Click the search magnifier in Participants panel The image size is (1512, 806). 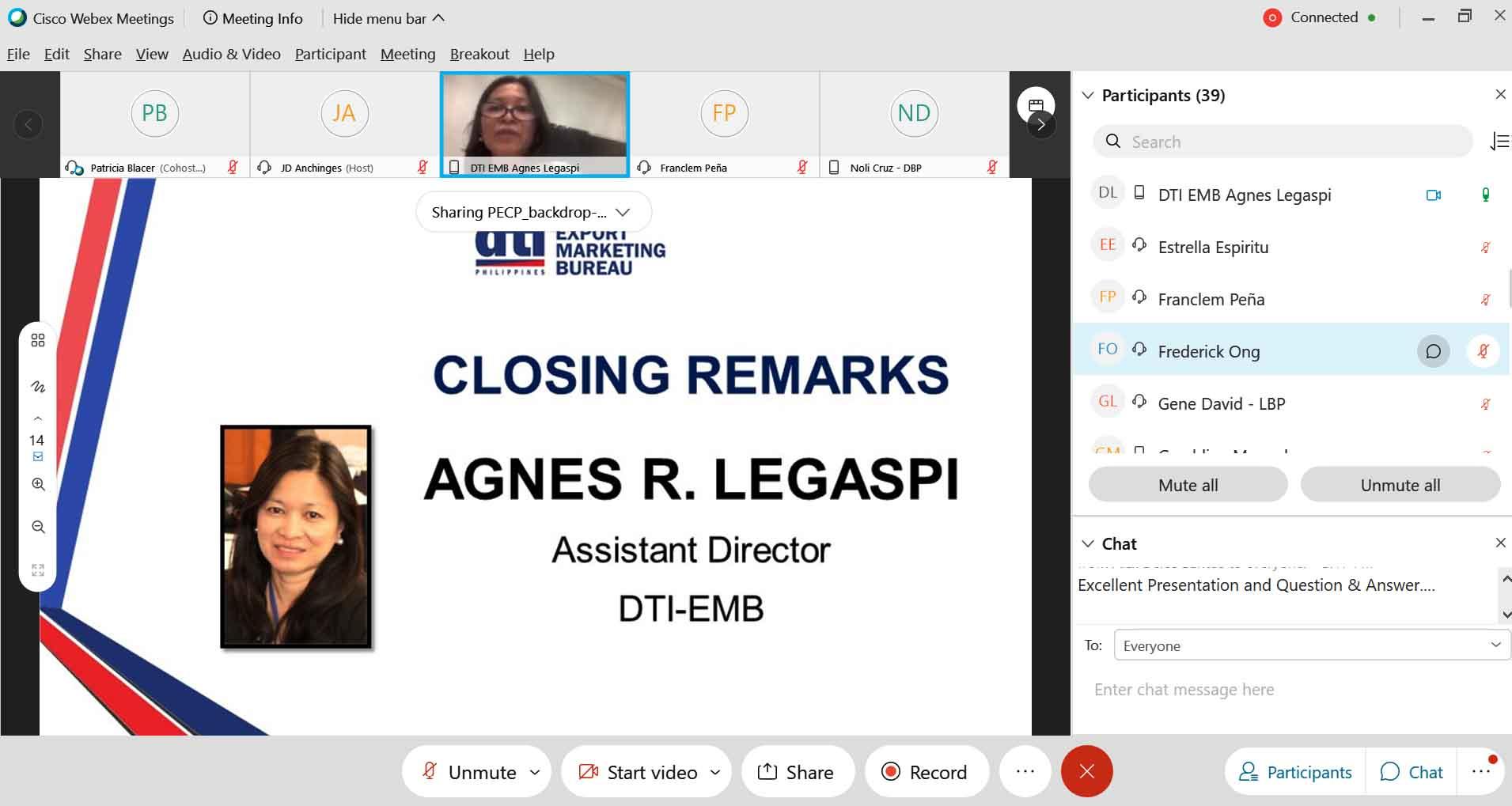coord(1113,142)
